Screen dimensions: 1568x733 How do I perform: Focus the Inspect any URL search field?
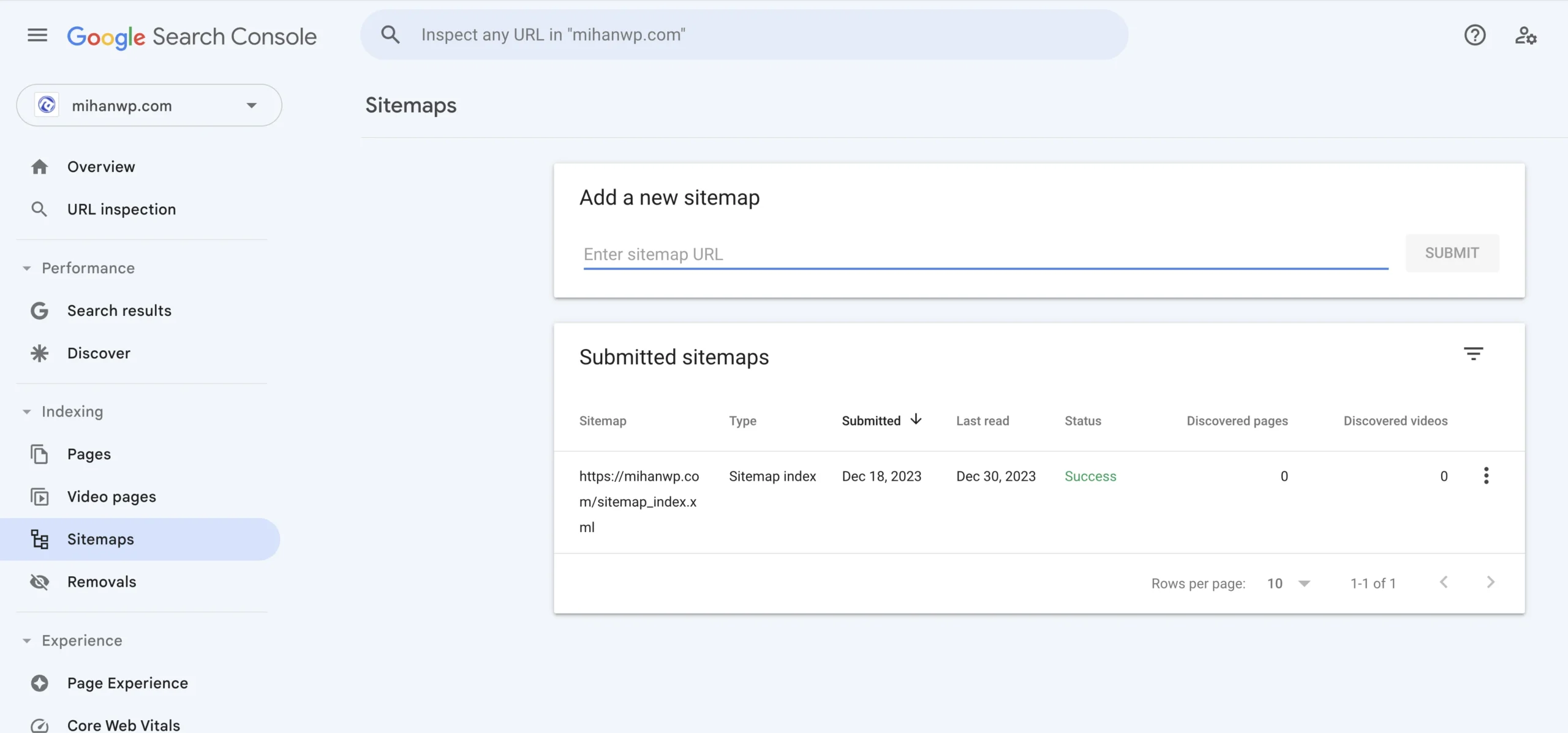pos(744,35)
